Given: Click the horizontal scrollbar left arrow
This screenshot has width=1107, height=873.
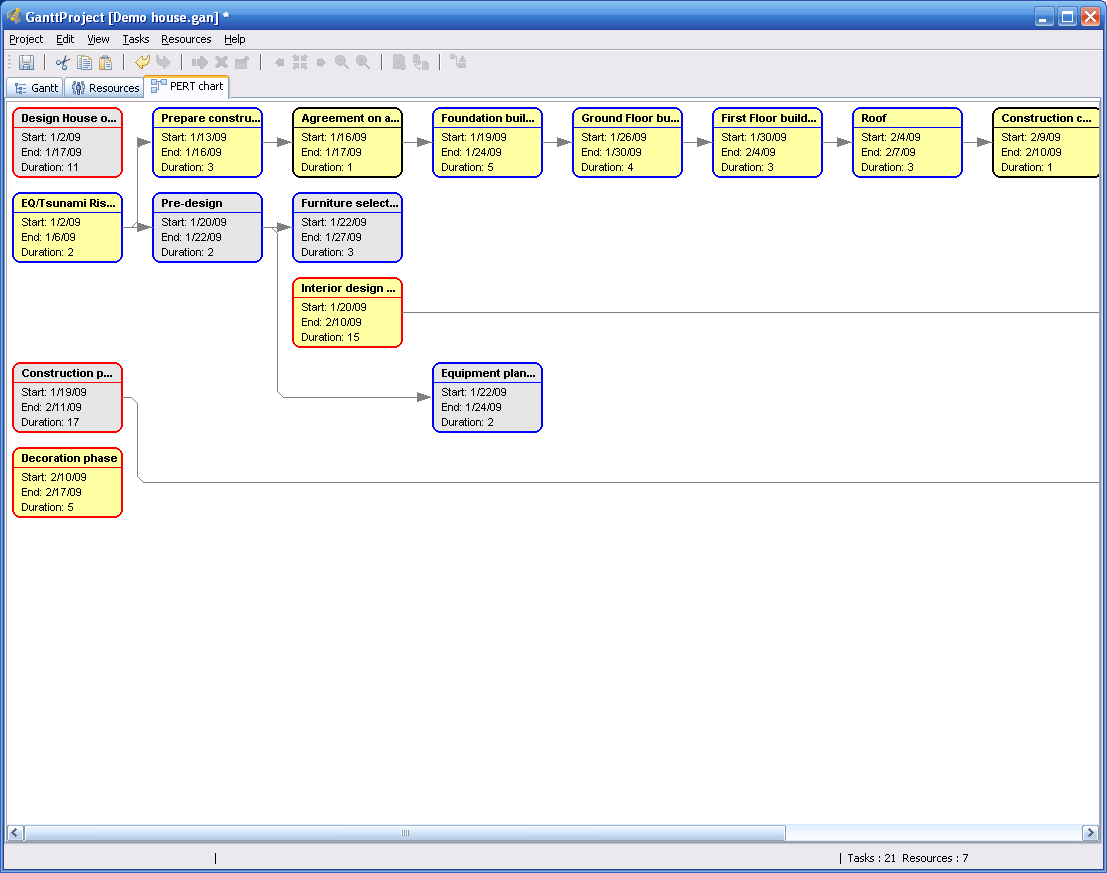Looking at the screenshot, I should pos(15,833).
